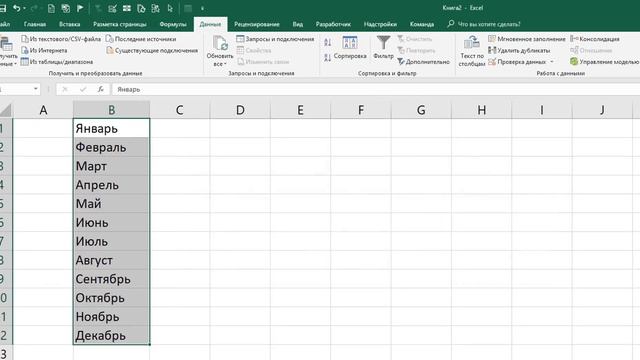Click the Cancel (X) formula bar icon
The width and height of the screenshot is (640, 360).
click(x=64, y=89)
